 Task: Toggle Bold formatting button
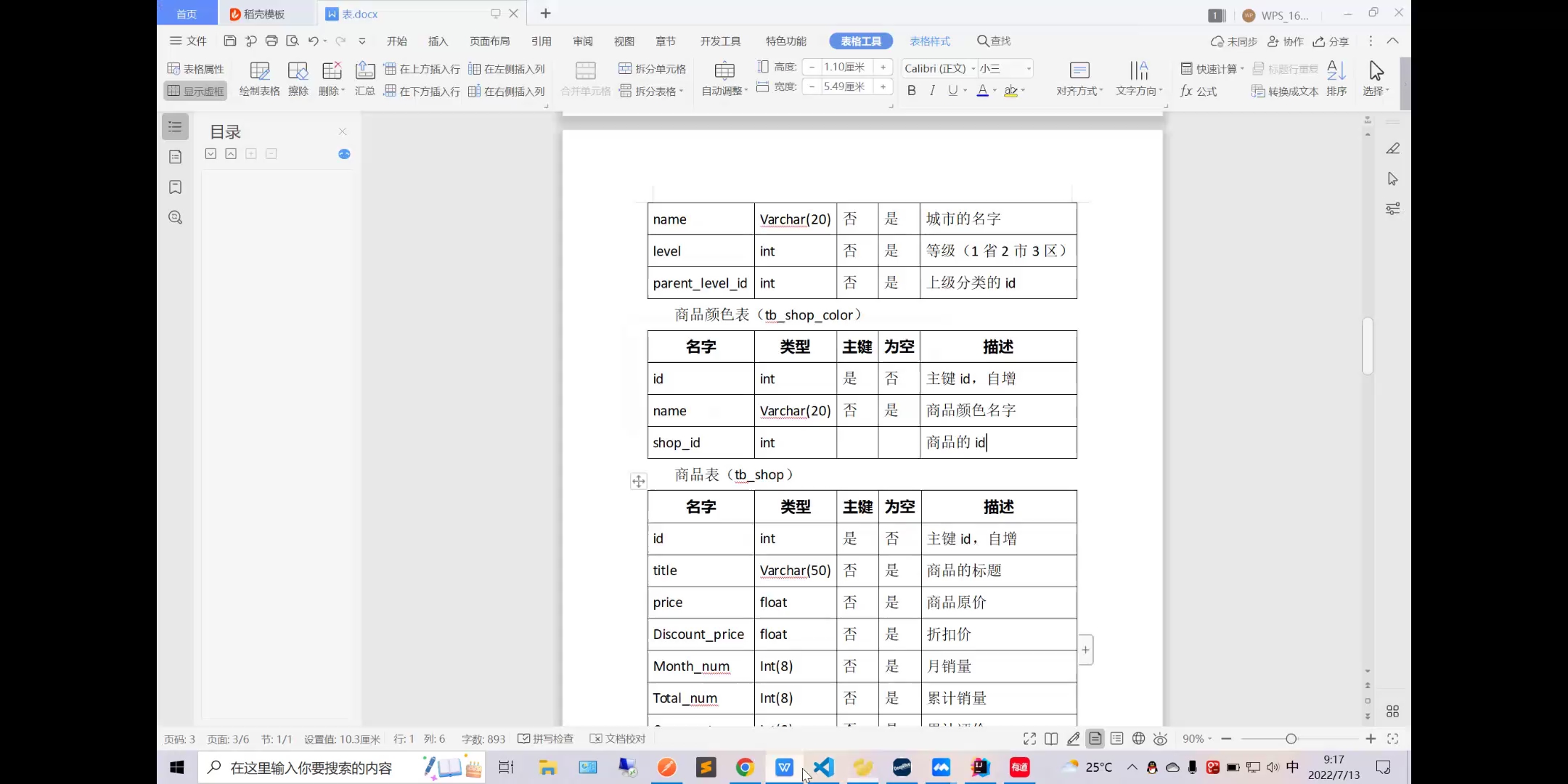pyautogui.click(x=912, y=91)
